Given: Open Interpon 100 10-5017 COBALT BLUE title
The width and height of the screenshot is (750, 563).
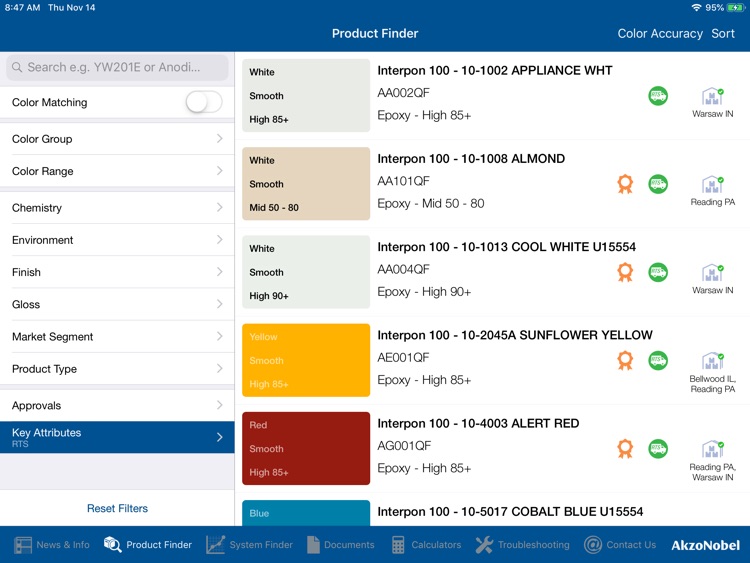Looking at the screenshot, I should [510, 512].
